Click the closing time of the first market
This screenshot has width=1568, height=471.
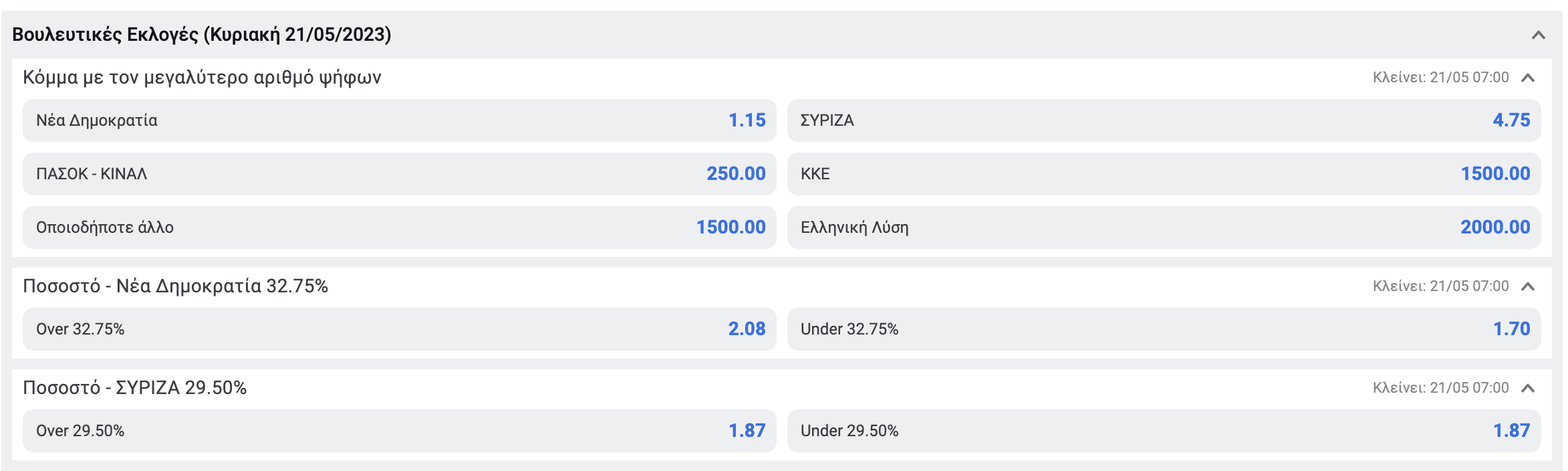1440,78
